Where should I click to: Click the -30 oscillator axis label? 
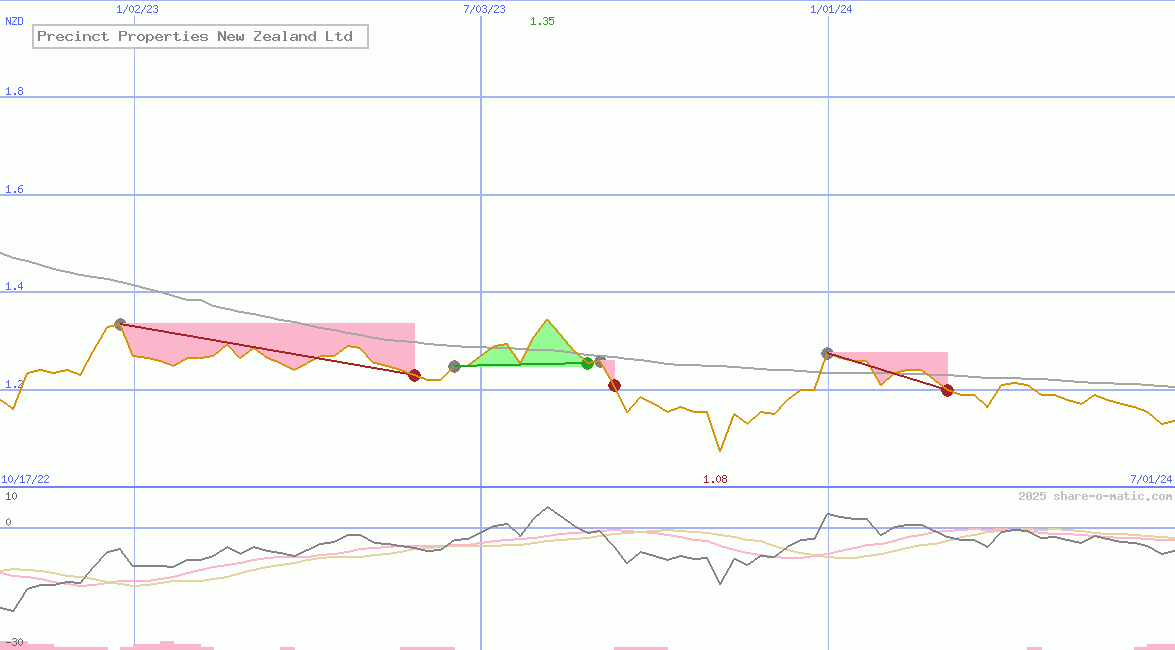[x=14, y=642]
